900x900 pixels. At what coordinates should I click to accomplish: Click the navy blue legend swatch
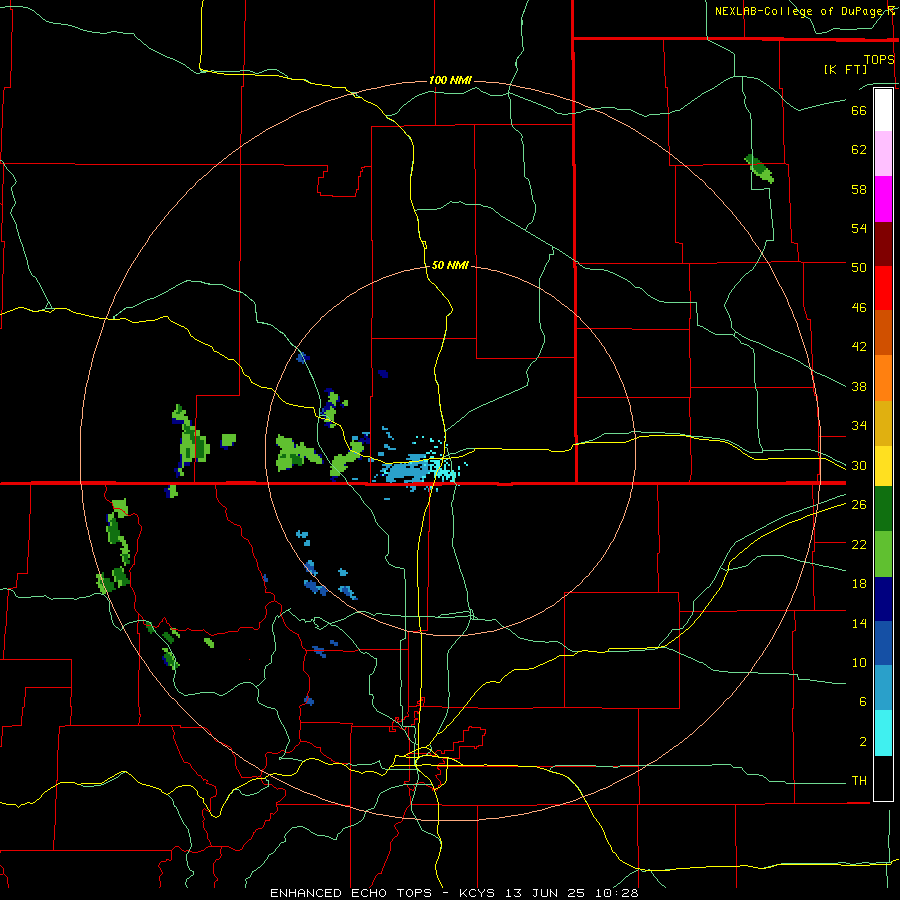(x=883, y=599)
